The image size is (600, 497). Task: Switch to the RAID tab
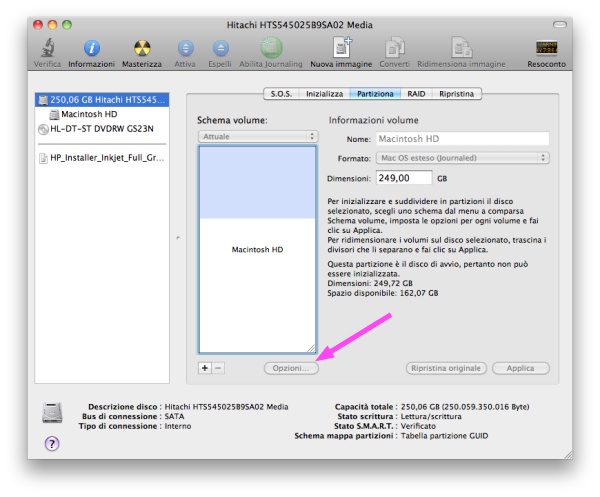pyautogui.click(x=416, y=94)
